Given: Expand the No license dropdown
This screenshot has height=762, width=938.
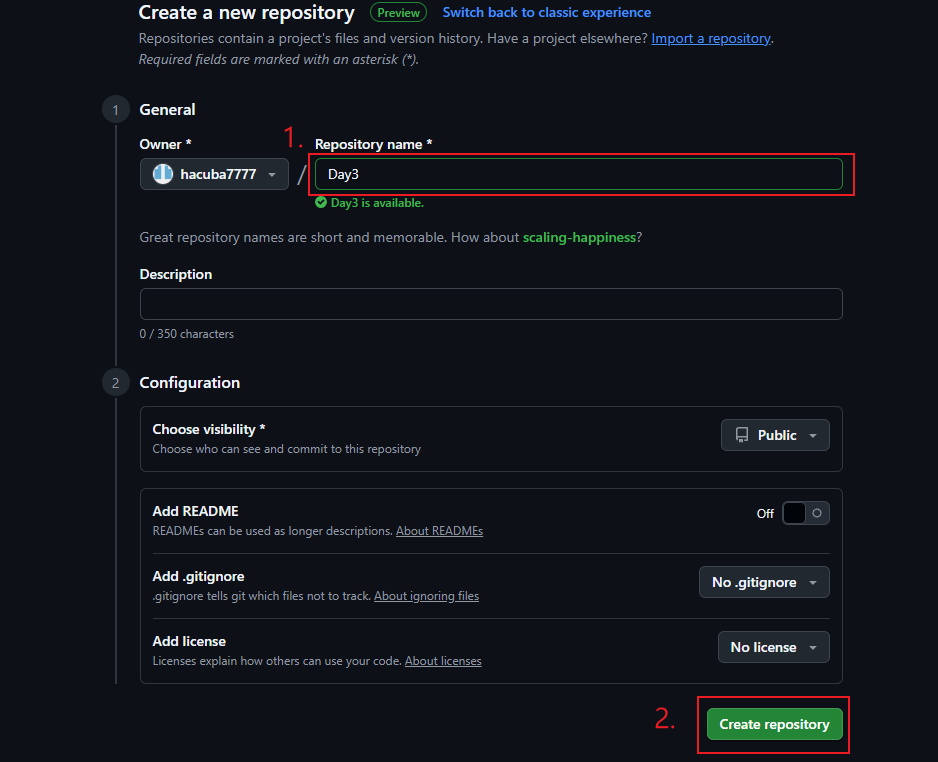Looking at the screenshot, I should point(773,647).
